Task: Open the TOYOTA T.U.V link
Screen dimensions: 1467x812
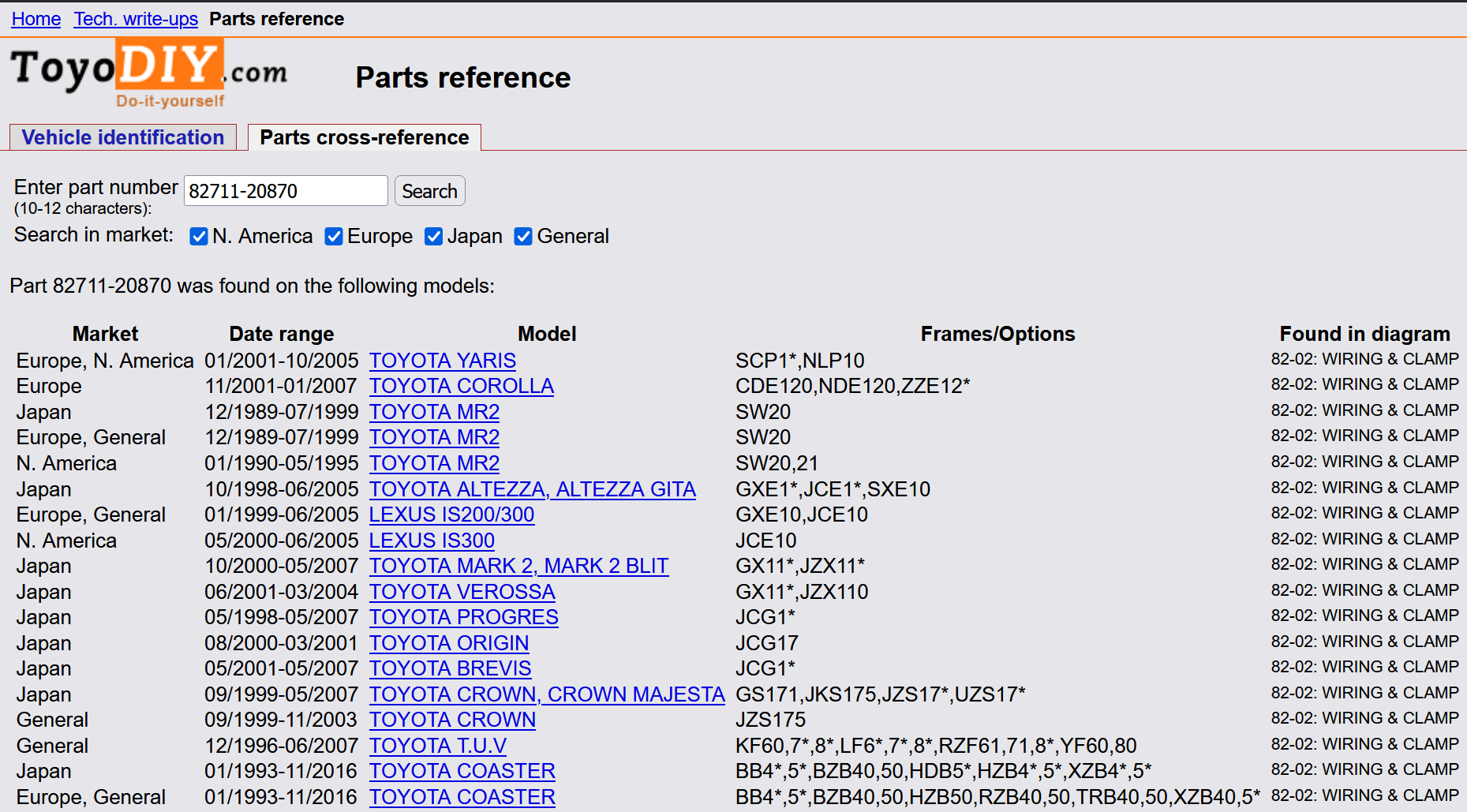Action: [x=438, y=746]
